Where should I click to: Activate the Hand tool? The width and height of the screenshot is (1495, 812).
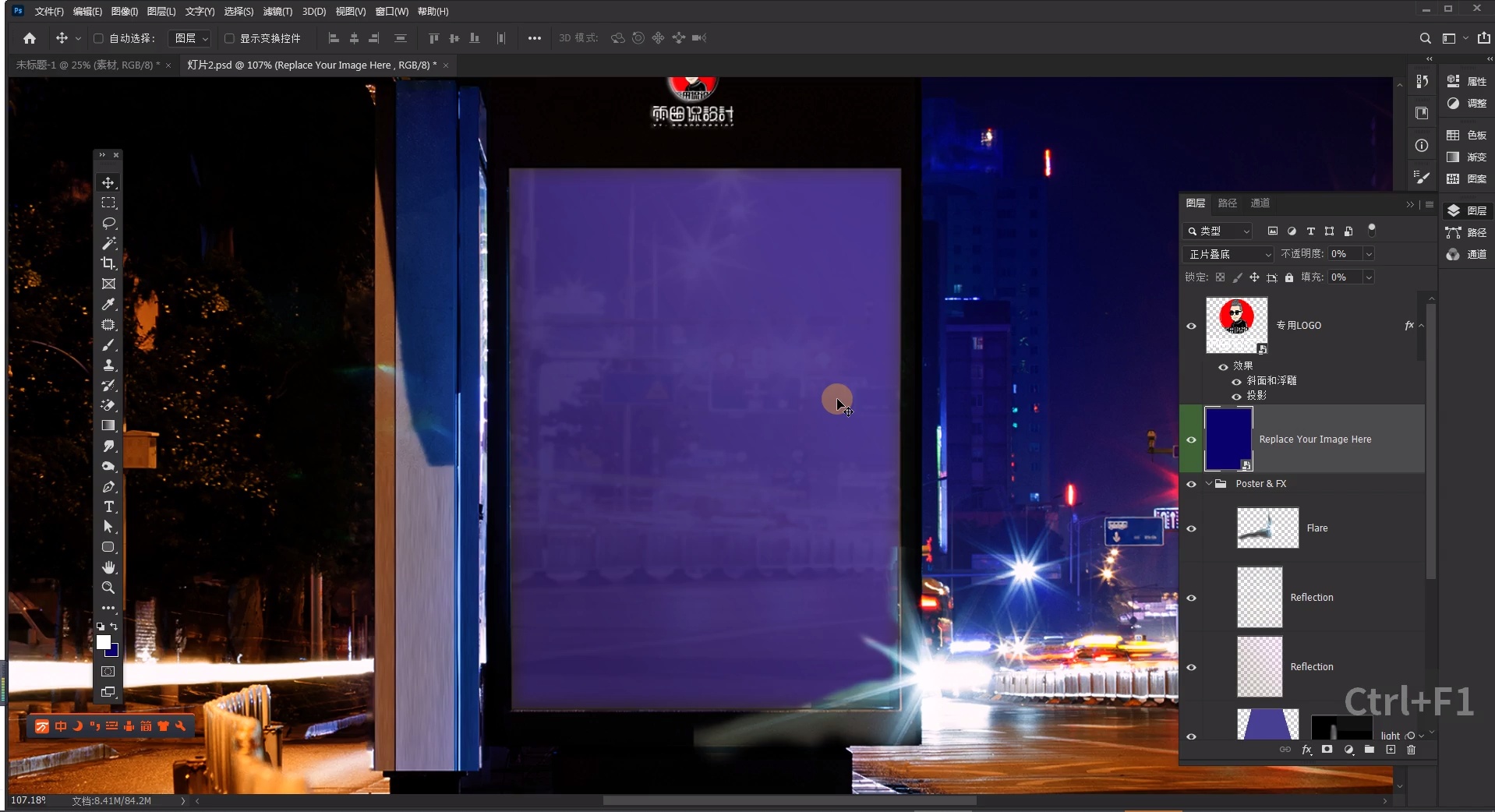[108, 567]
